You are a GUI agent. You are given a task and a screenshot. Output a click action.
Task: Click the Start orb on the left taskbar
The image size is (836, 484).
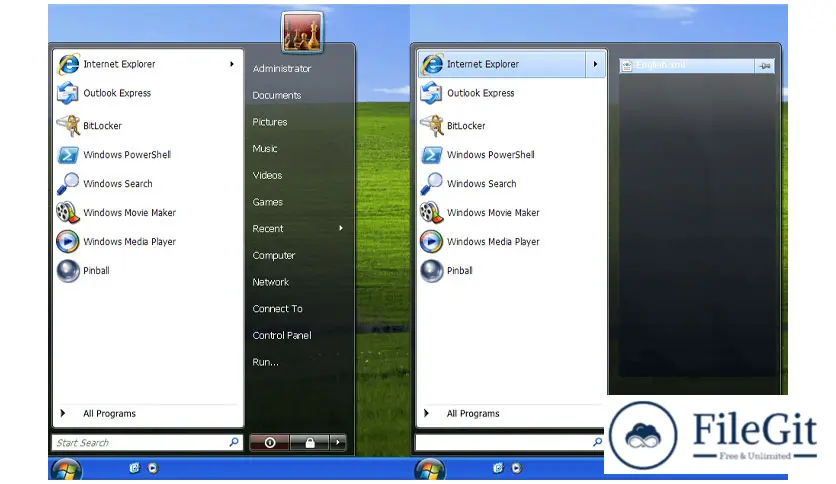pos(66,469)
